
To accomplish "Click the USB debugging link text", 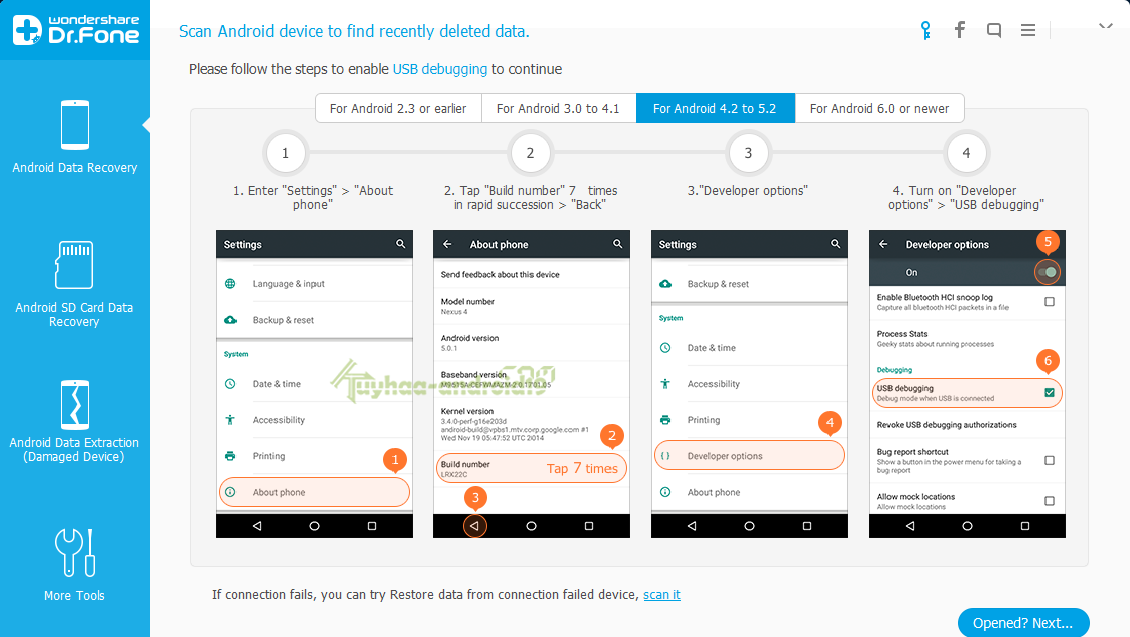I will [x=440, y=69].
